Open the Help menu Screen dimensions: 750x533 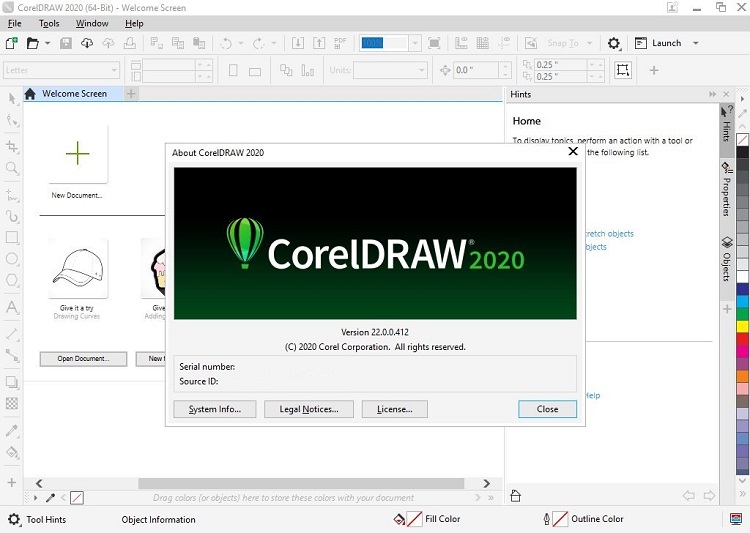point(134,23)
